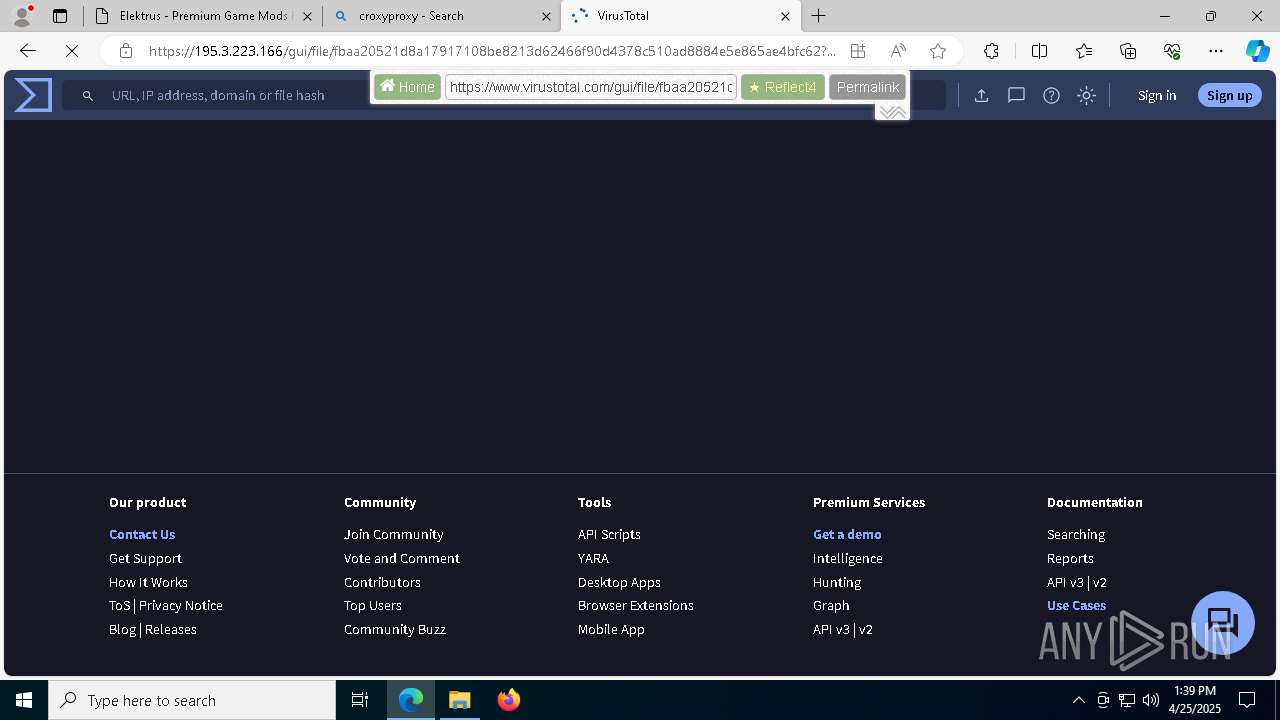
Task: Click the Sign up button
Action: click(x=1229, y=95)
